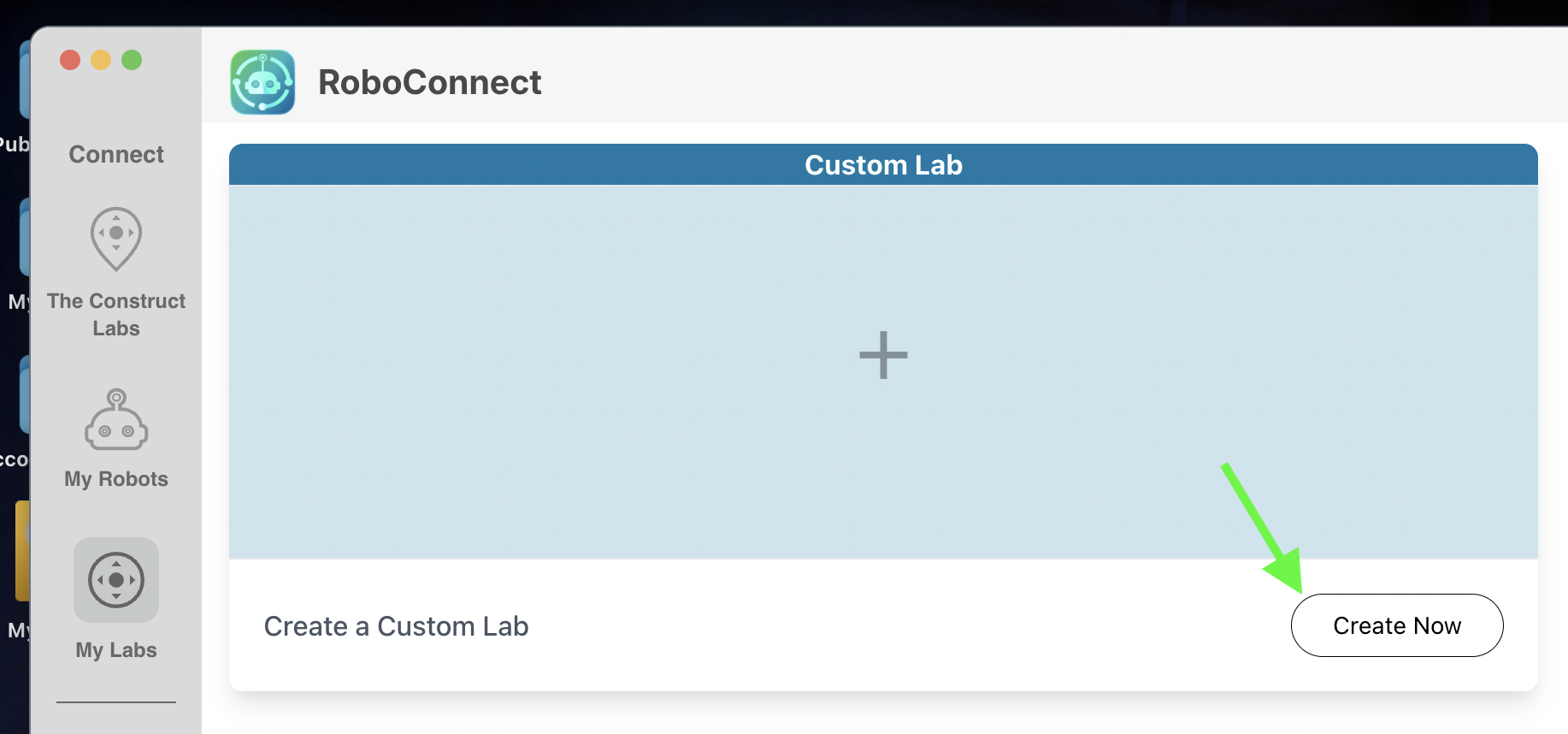Viewport: 1568px width, 734px height.
Task: Open The Construct Labs pin icon
Action: tap(116, 239)
